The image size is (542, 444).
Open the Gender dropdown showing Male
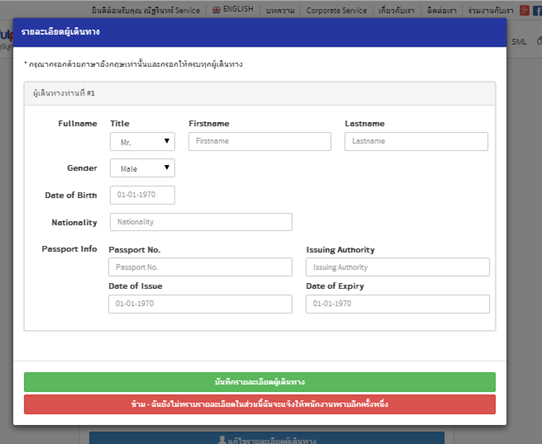142,168
